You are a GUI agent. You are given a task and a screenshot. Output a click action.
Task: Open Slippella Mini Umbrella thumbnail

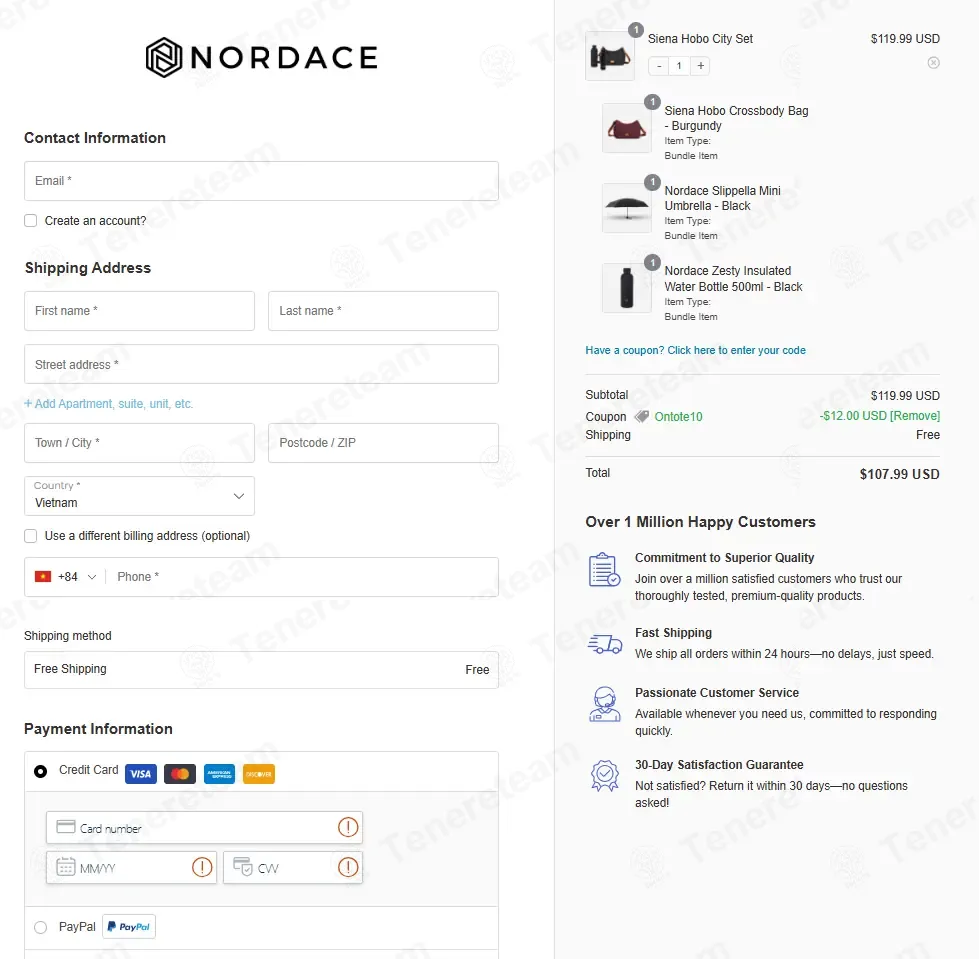627,208
